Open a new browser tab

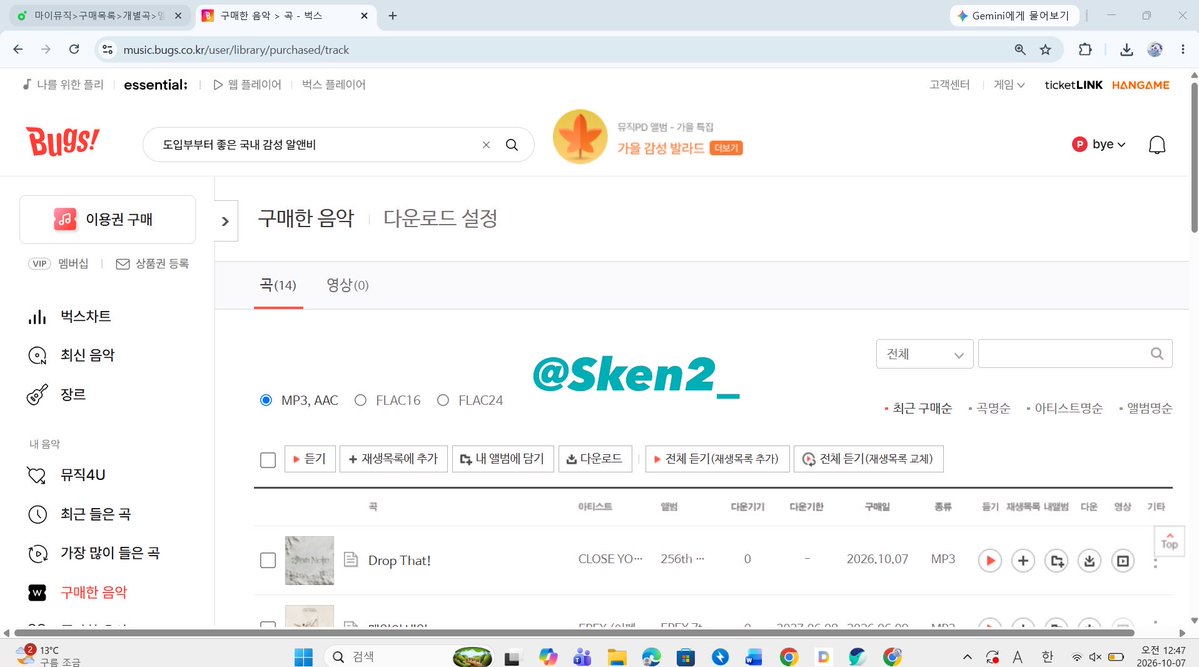[x=392, y=15]
